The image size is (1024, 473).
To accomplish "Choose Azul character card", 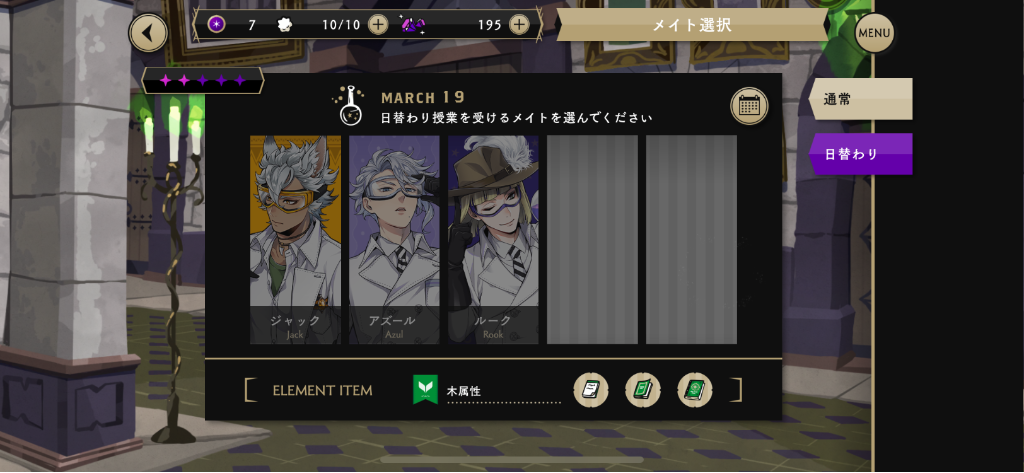I will (394, 240).
